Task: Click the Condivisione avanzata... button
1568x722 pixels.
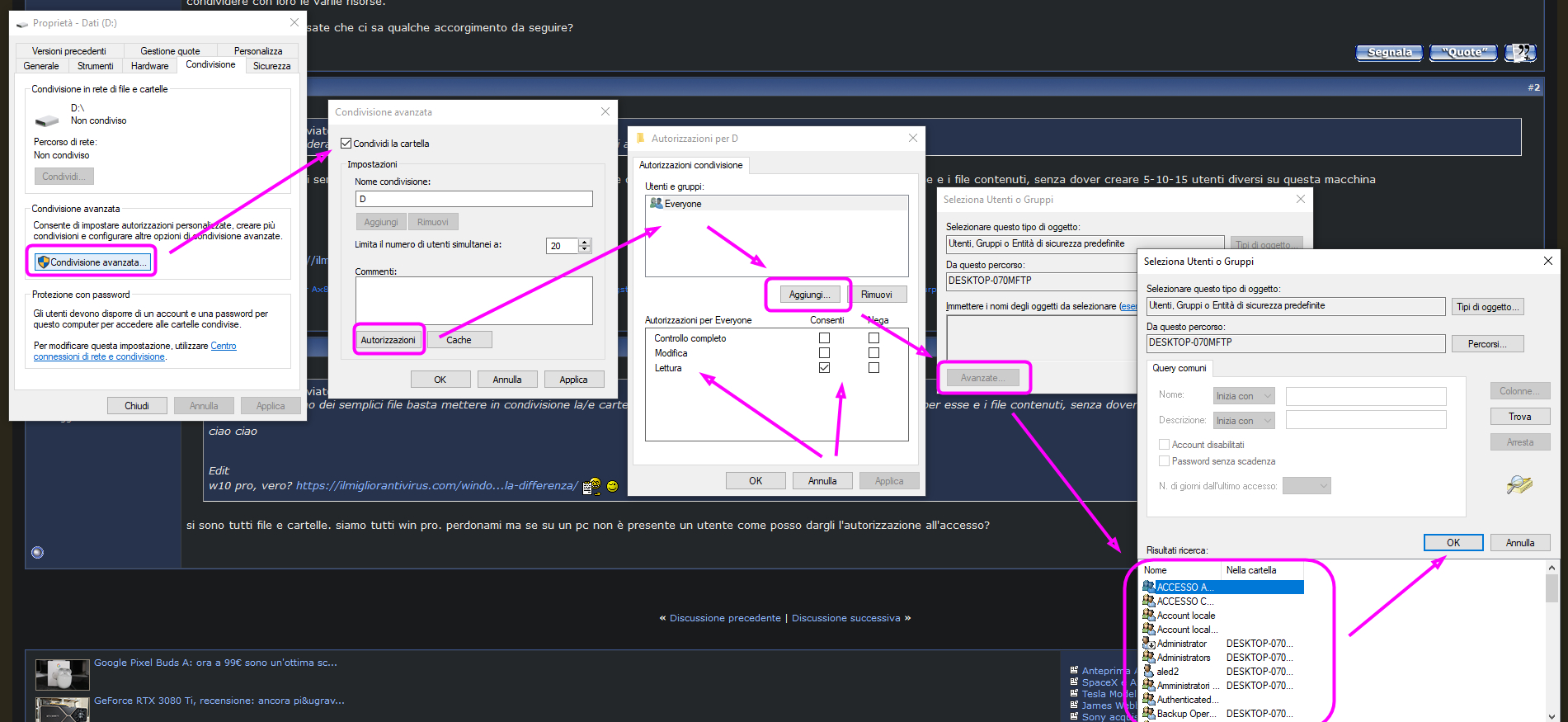Action: pos(93,262)
